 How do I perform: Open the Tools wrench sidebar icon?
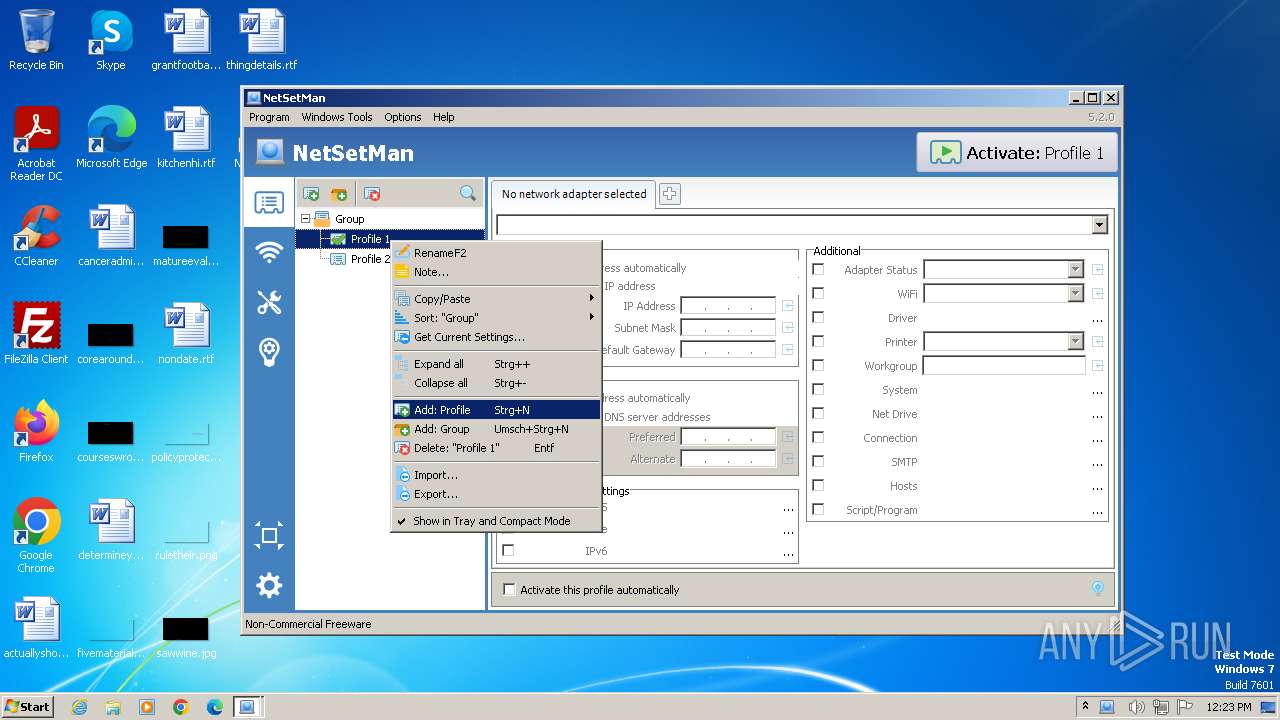(269, 302)
